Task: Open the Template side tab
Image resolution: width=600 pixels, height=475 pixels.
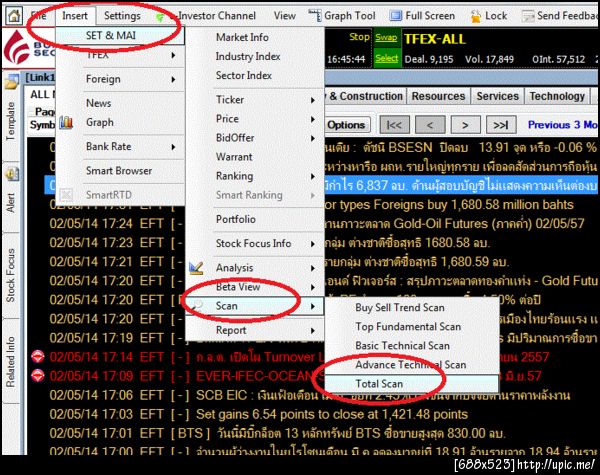Action: (10, 121)
